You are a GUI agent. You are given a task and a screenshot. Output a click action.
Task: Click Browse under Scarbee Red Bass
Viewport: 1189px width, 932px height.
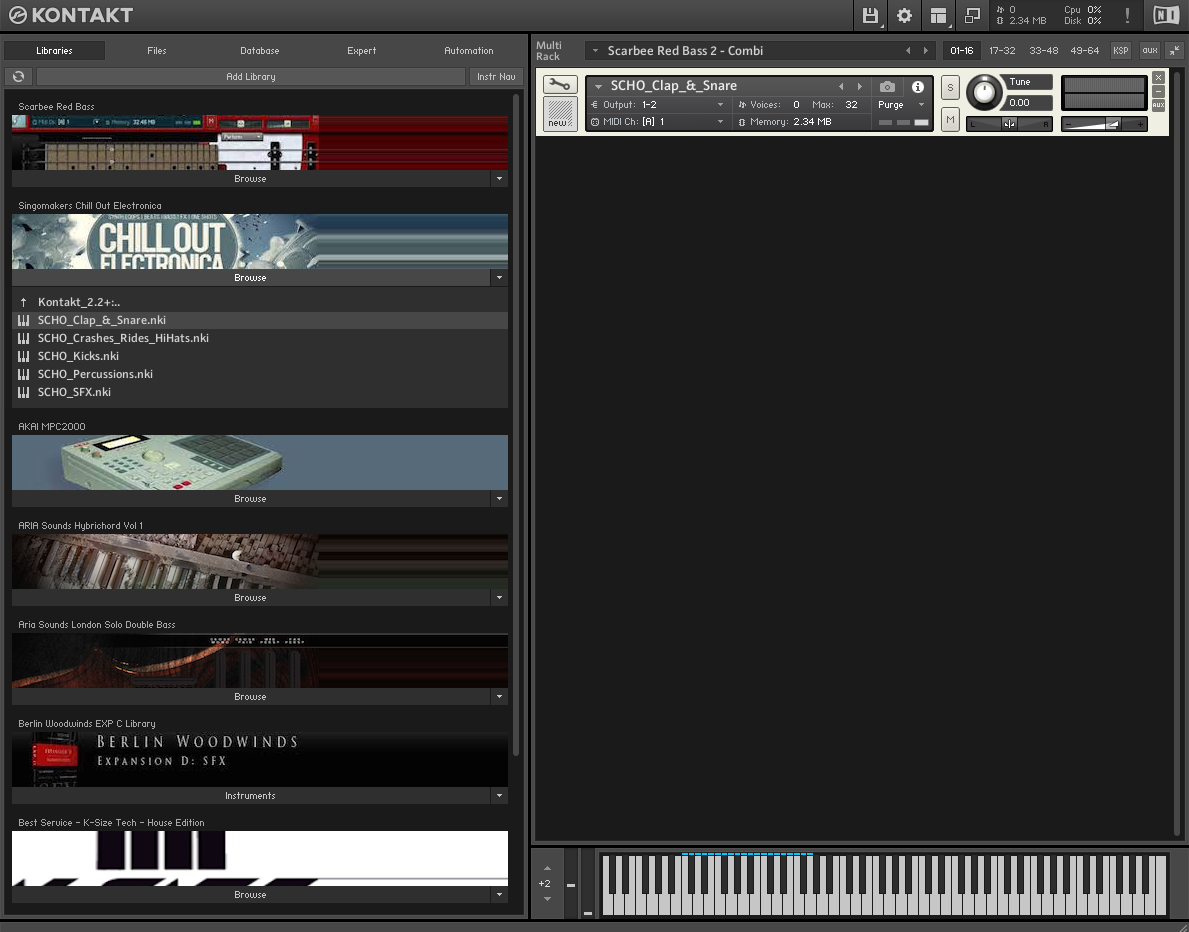(251, 179)
